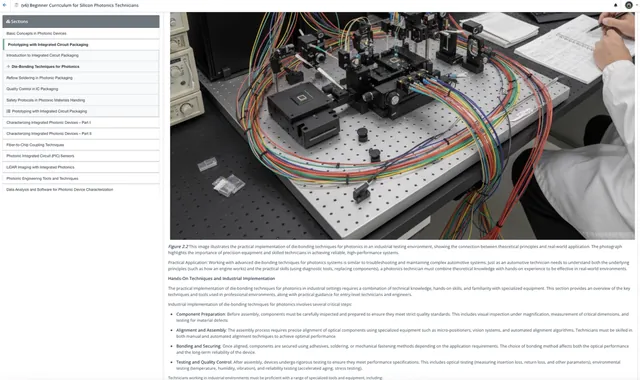This screenshot has height=380, width=640.
Task: Open Photonic Engineering Tools and Techniques section
Action: [81, 178]
